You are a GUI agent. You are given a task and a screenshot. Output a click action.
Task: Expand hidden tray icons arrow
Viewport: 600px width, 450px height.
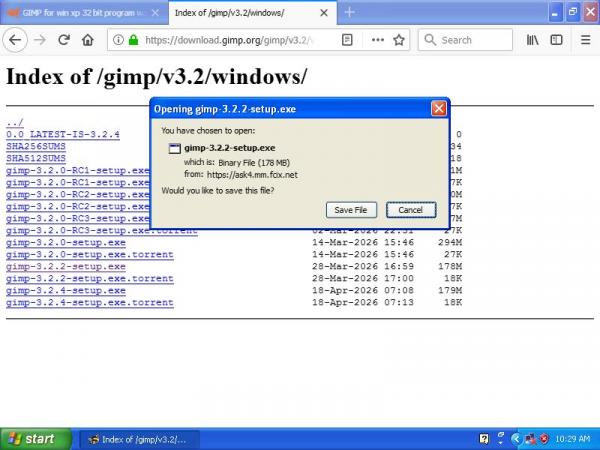tap(515, 439)
